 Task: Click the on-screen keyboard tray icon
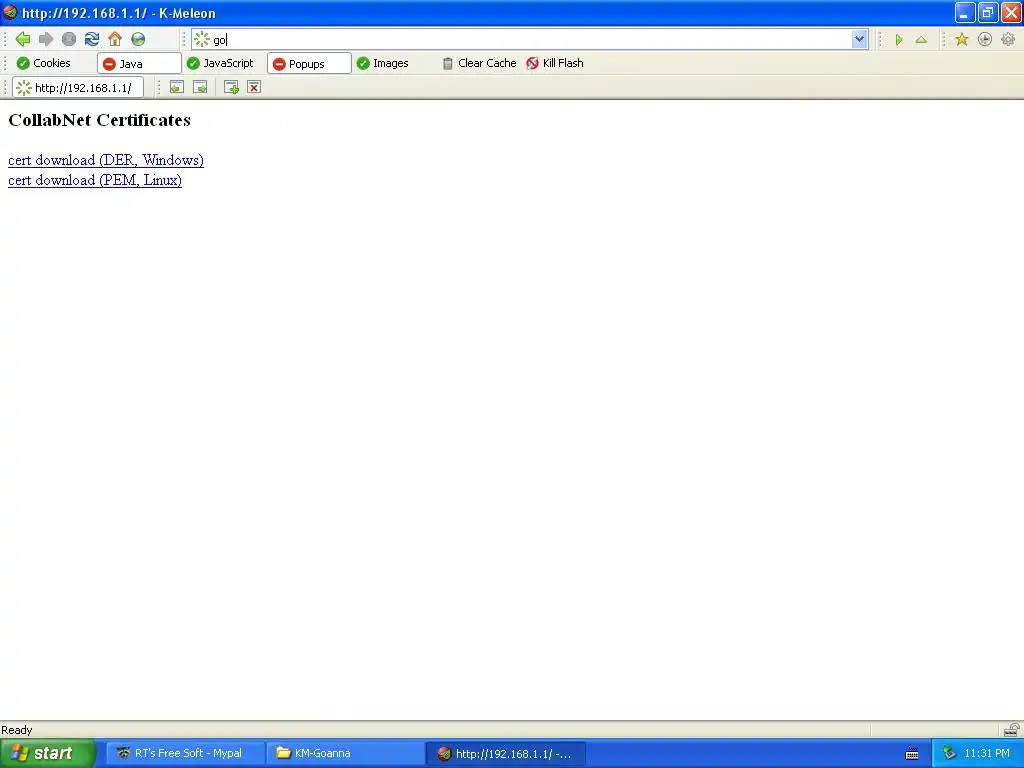912,754
